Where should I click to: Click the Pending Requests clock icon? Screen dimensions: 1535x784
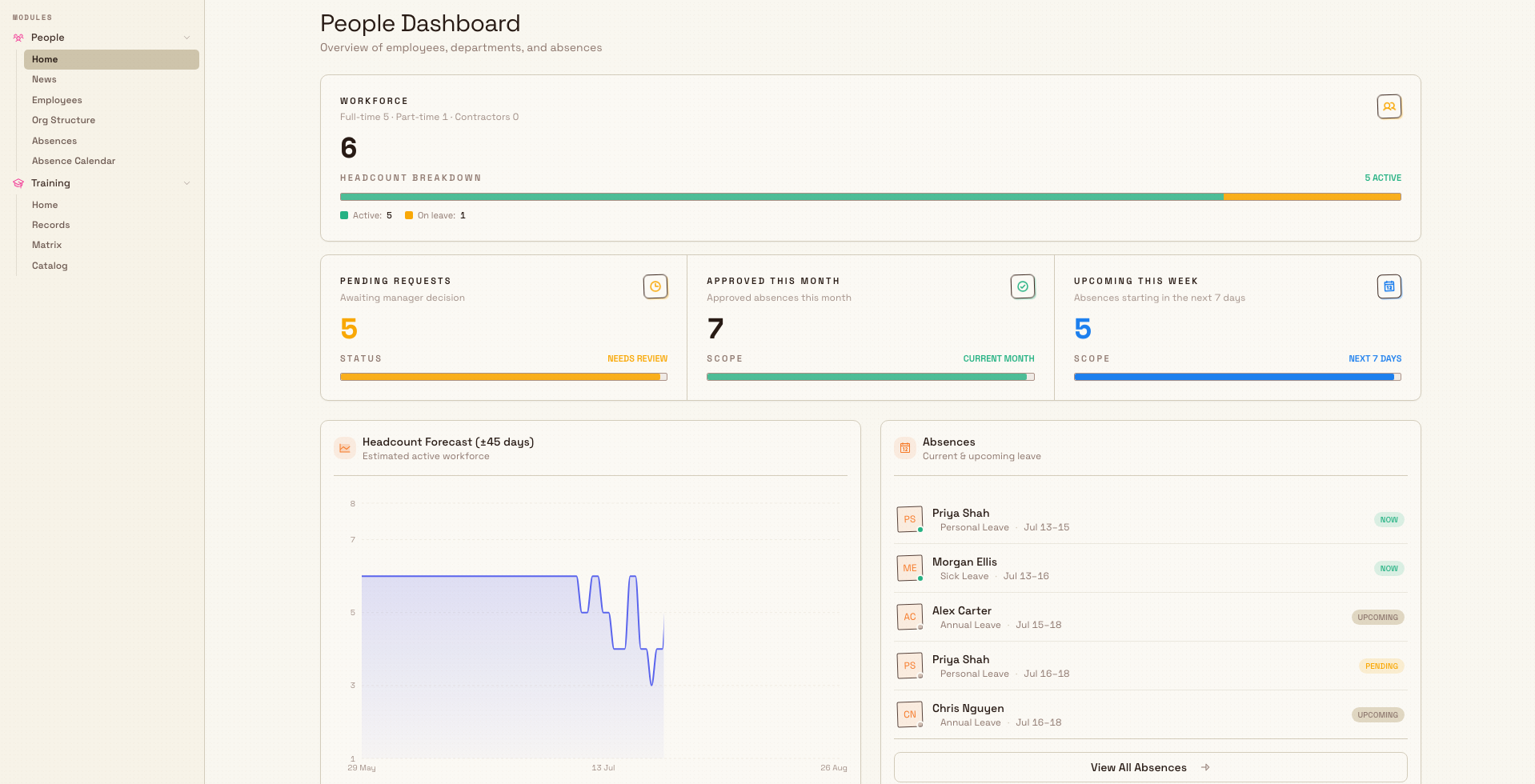tap(655, 286)
